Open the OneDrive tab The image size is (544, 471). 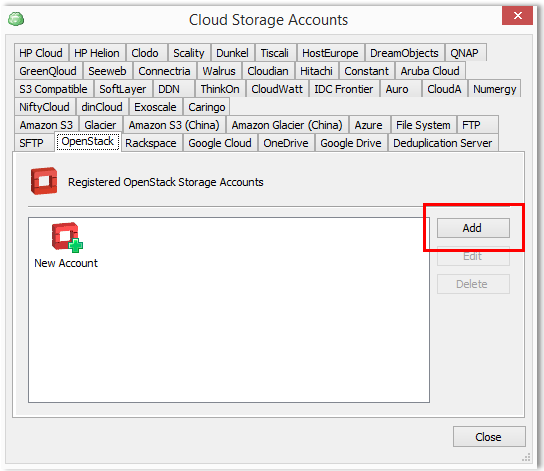pyautogui.click(x=286, y=143)
